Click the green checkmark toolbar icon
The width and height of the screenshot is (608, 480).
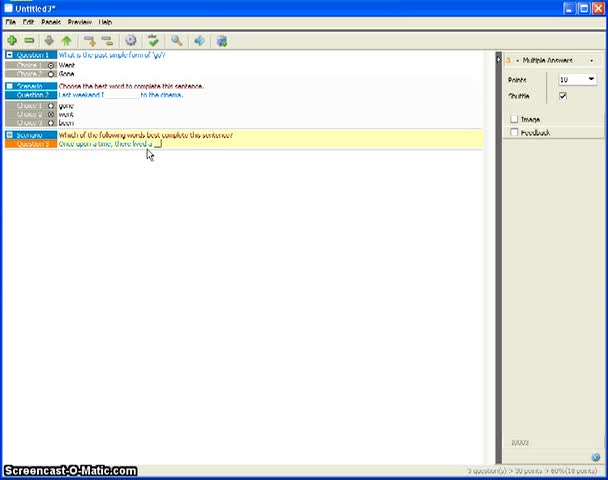coord(154,40)
